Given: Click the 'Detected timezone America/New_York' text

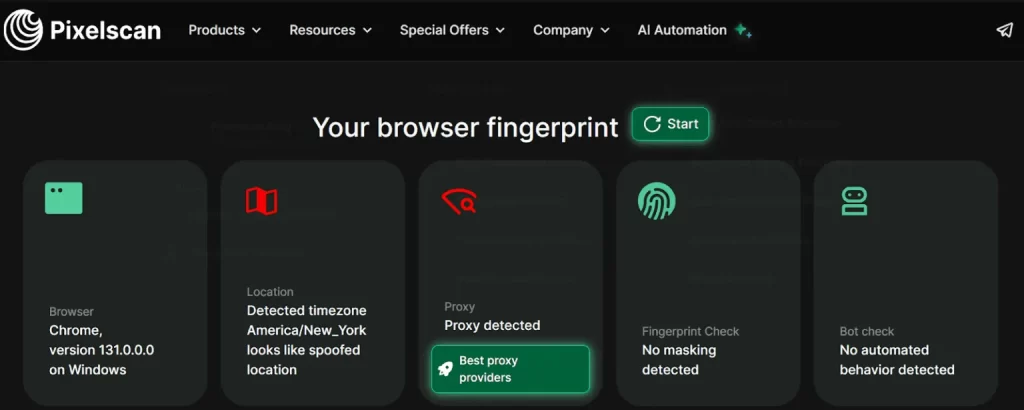Looking at the screenshot, I should pyautogui.click(x=307, y=320).
